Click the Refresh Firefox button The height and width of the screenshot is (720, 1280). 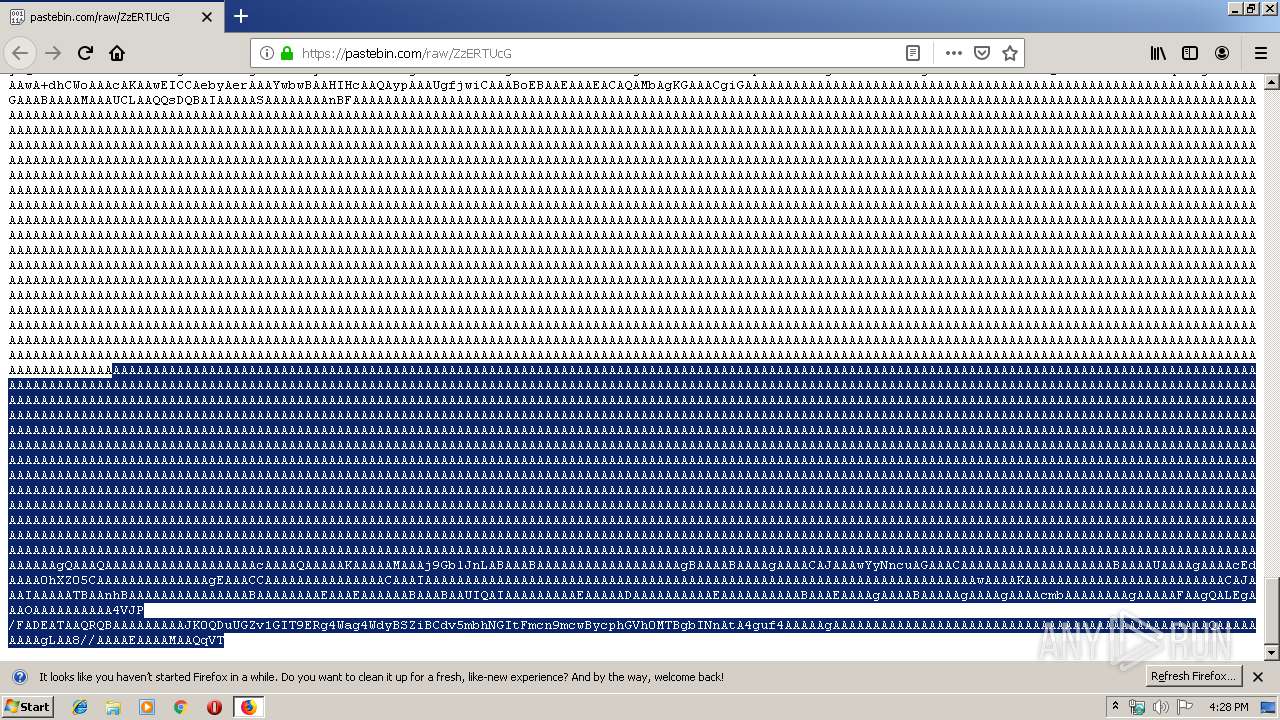[1192, 676]
